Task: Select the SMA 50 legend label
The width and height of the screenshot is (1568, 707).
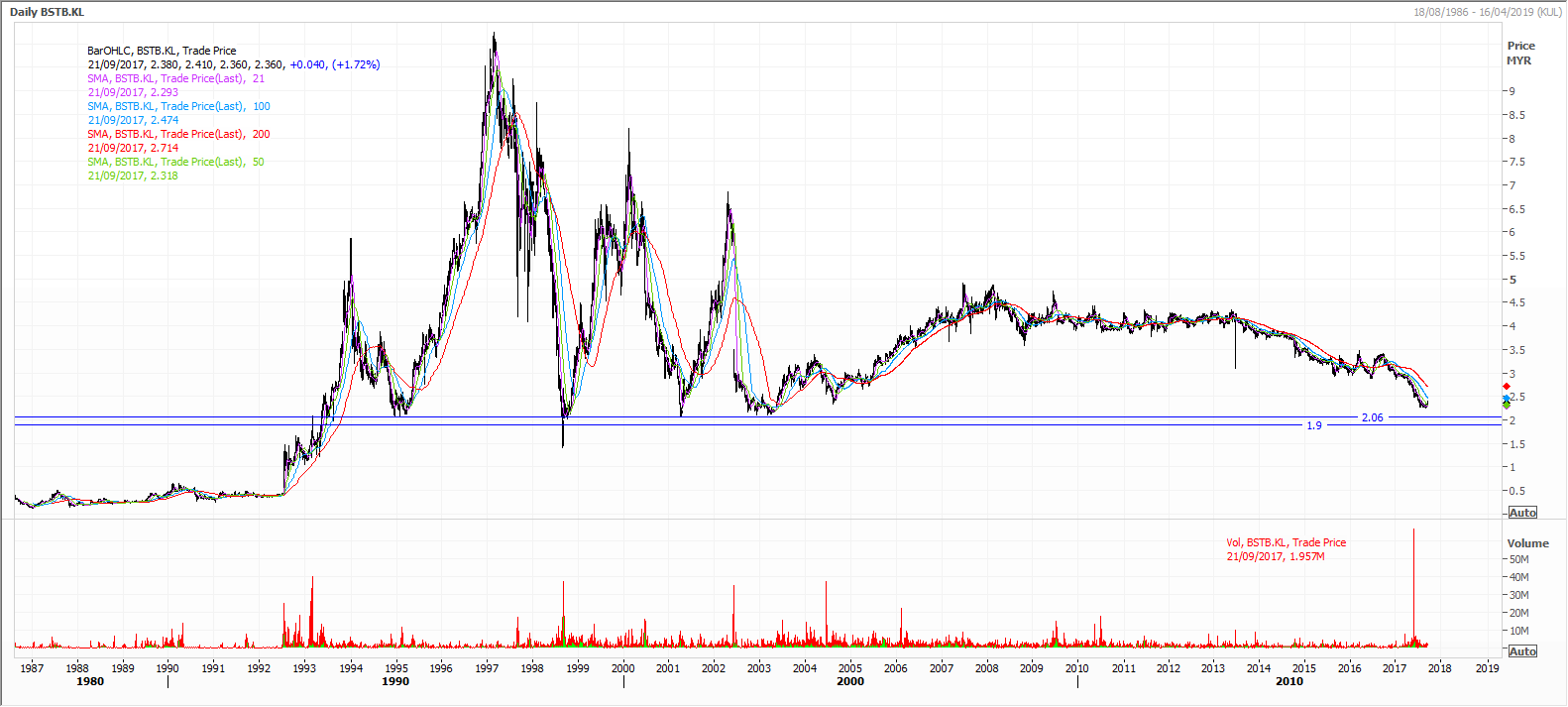Action: coord(175,162)
